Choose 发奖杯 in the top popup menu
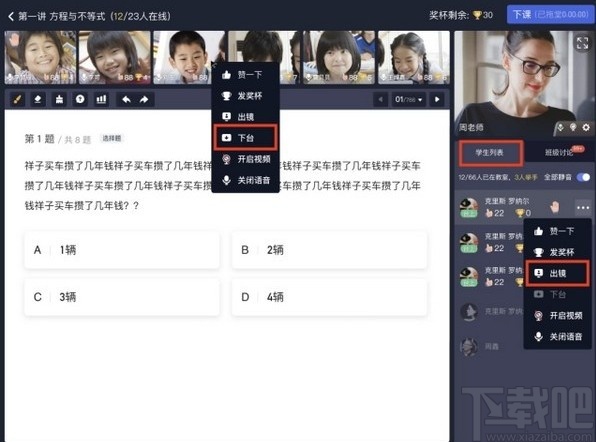 246,96
